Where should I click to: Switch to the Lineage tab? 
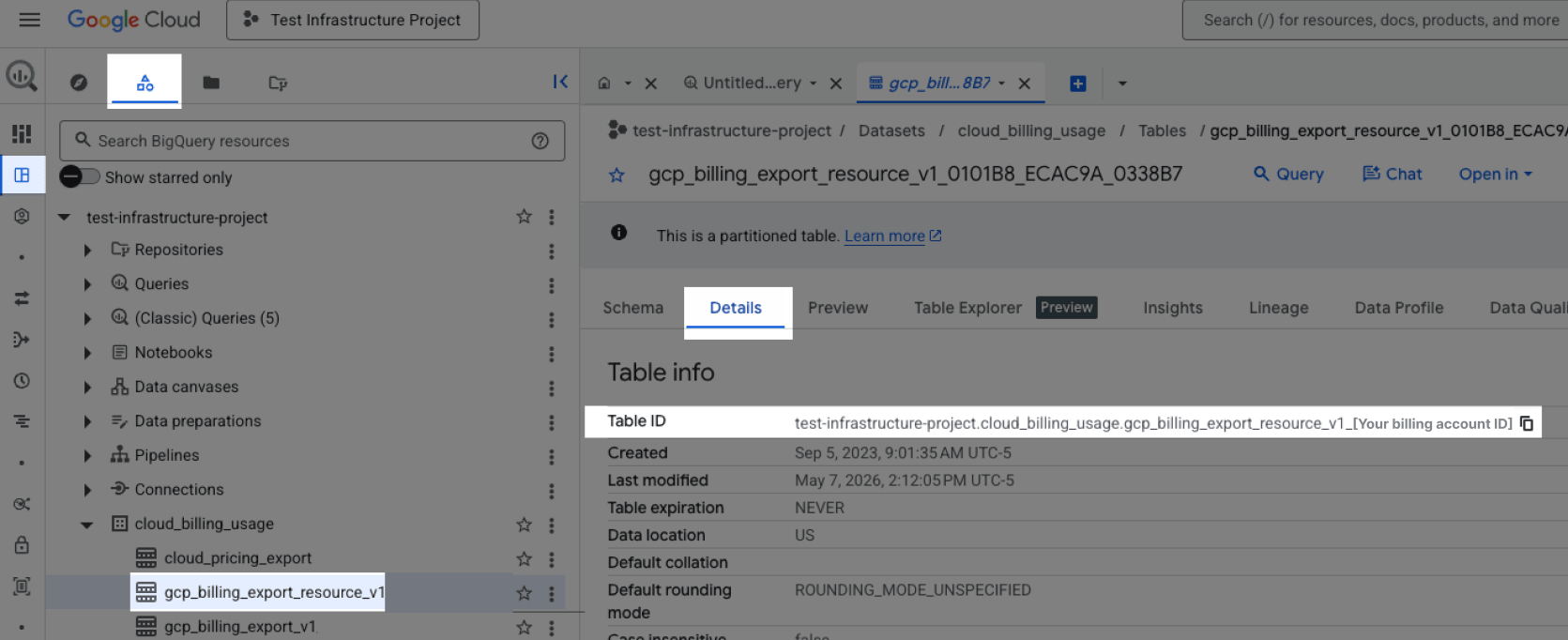[1278, 308]
